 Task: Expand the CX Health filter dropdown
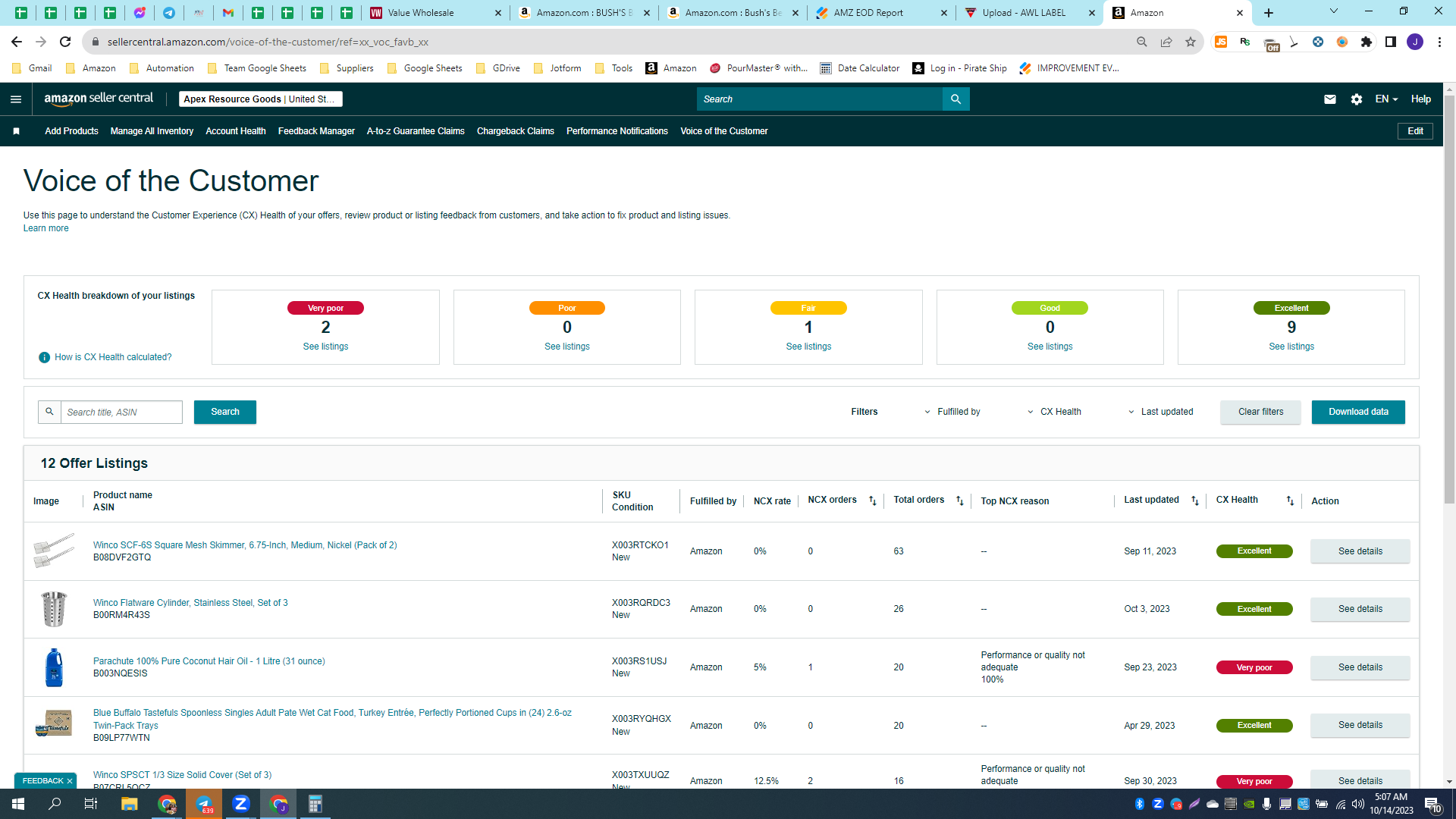click(x=1054, y=412)
